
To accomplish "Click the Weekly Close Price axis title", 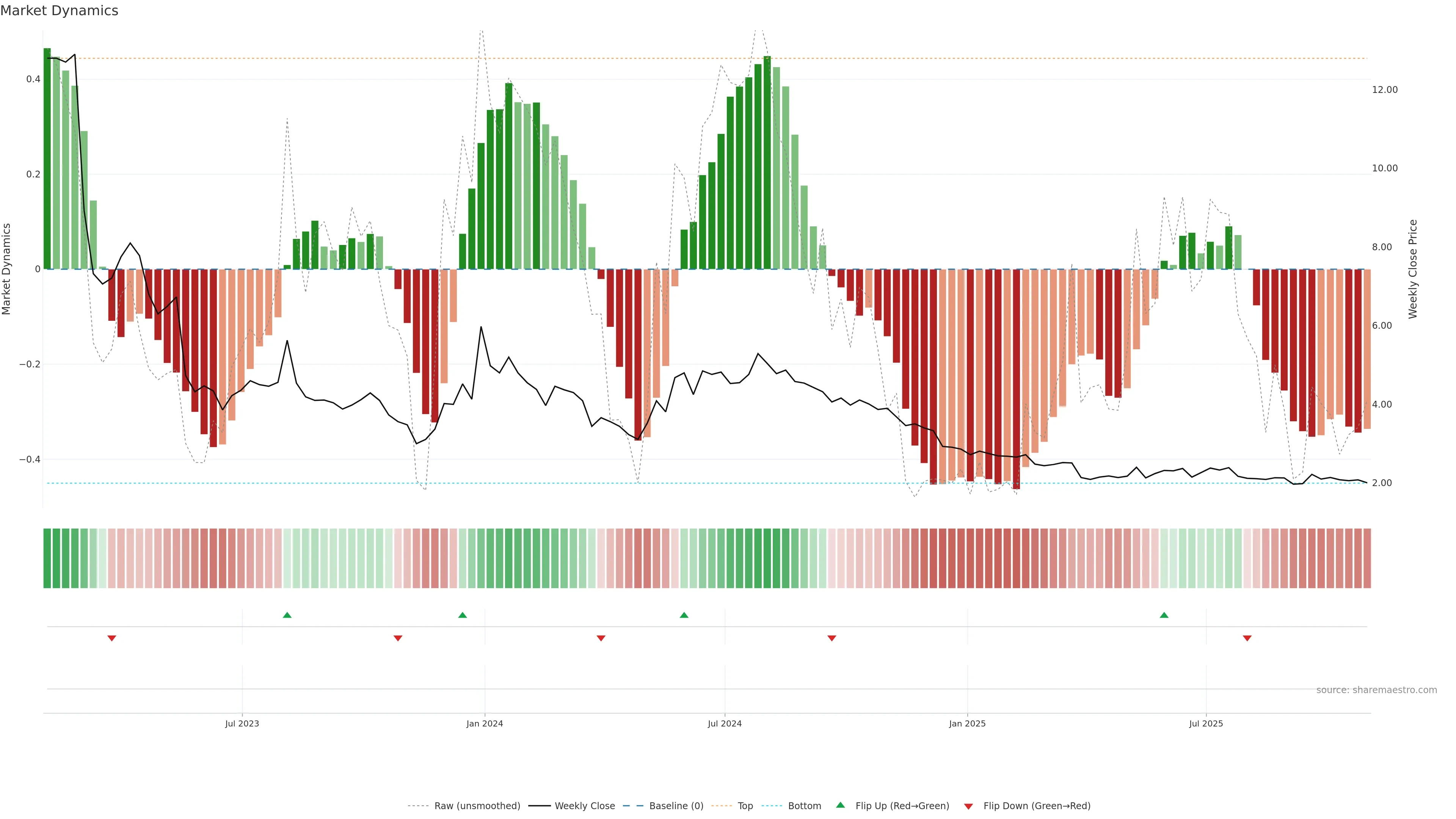I will tap(1412, 269).
